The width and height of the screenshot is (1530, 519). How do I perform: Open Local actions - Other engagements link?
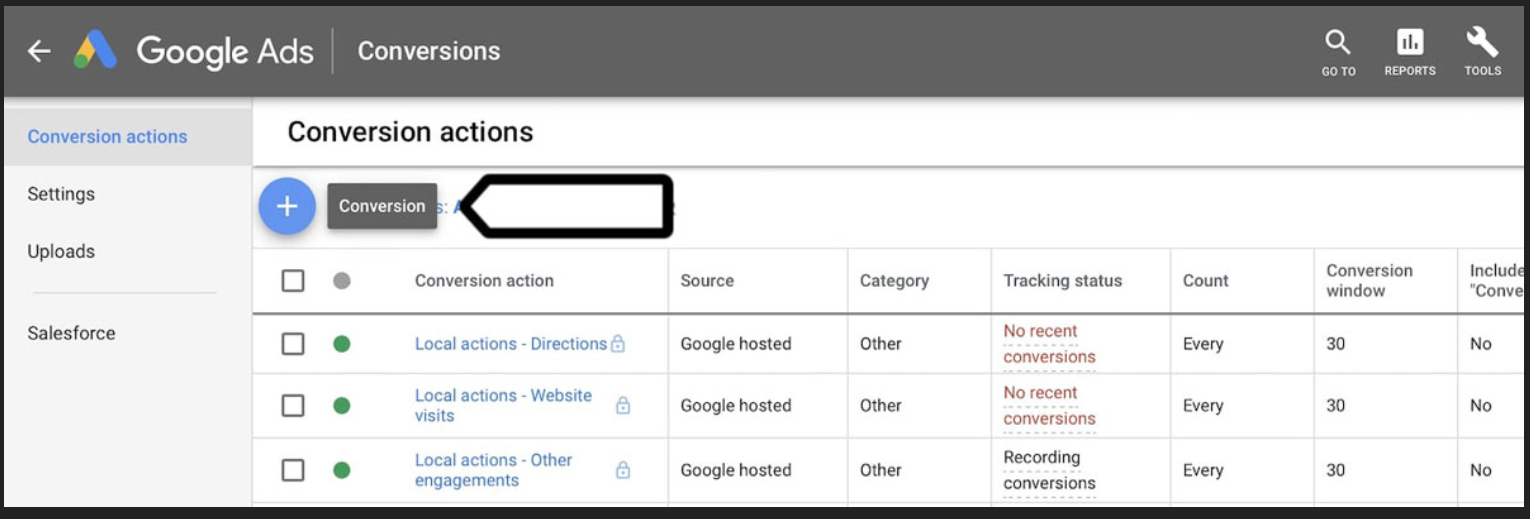pyautogui.click(x=493, y=470)
